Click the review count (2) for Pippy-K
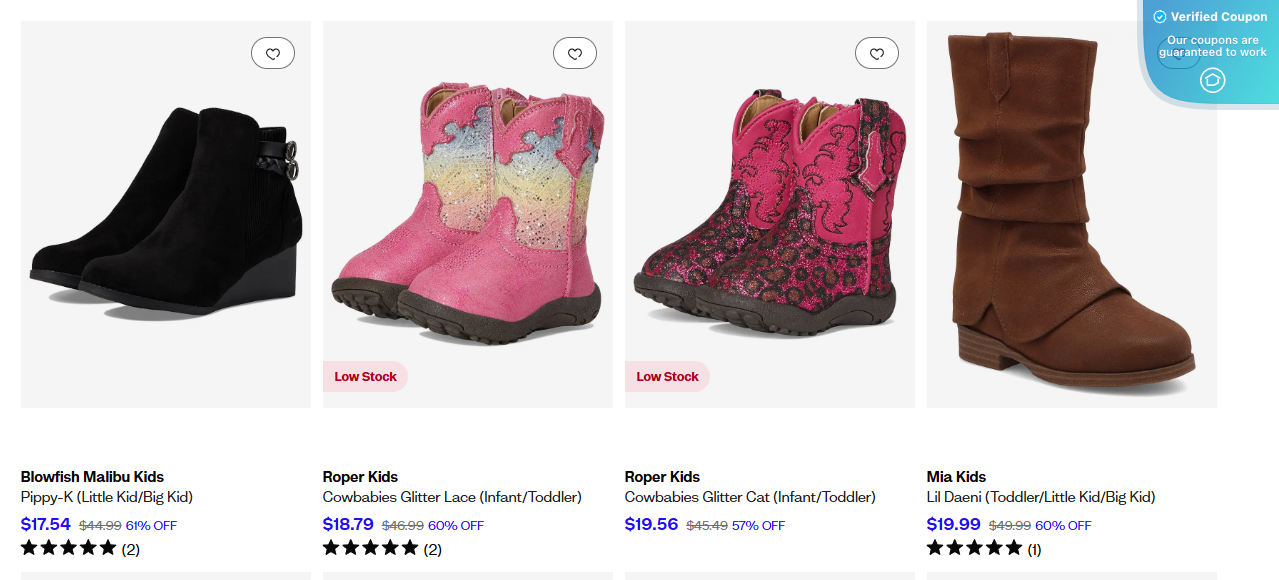This screenshot has height=580, width=1279. click(x=131, y=548)
